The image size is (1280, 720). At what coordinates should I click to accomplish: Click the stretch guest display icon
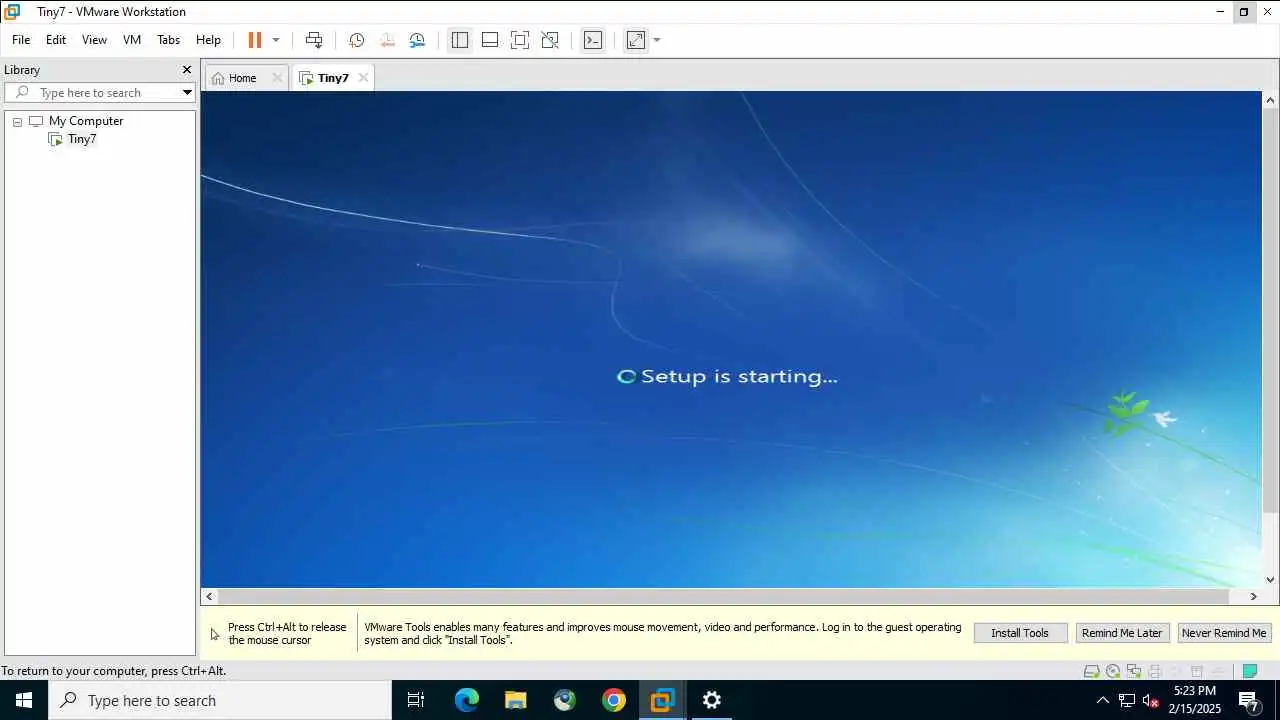636,40
